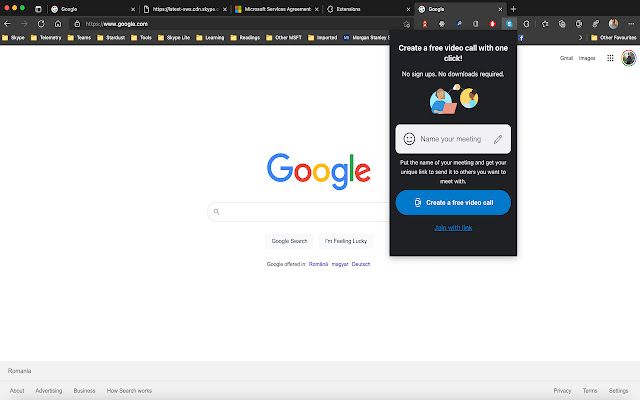Open Gmail link

click(x=566, y=58)
